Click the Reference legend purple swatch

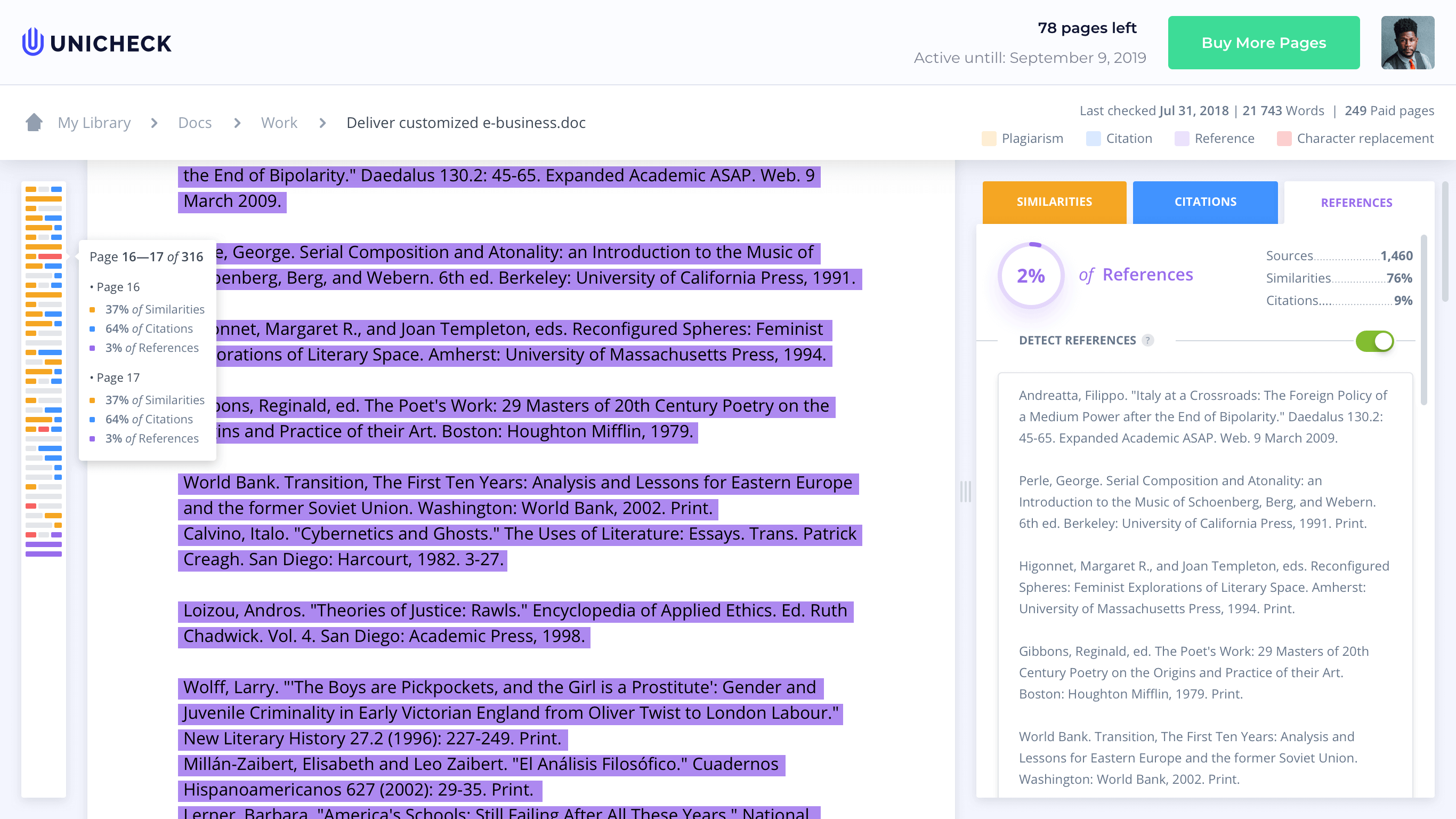[1182, 139]
